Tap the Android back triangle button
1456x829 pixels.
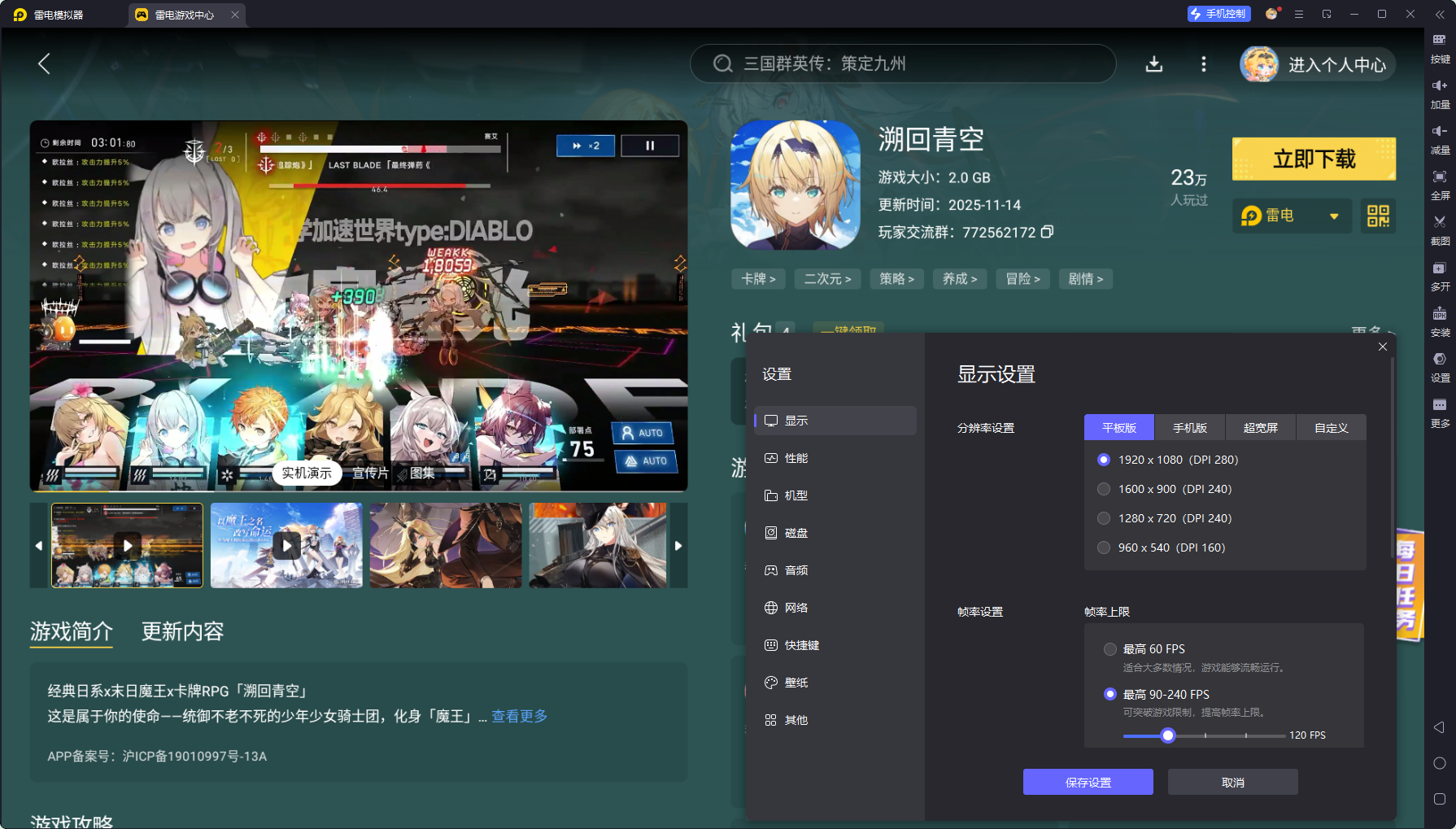tap(1439, 727)
